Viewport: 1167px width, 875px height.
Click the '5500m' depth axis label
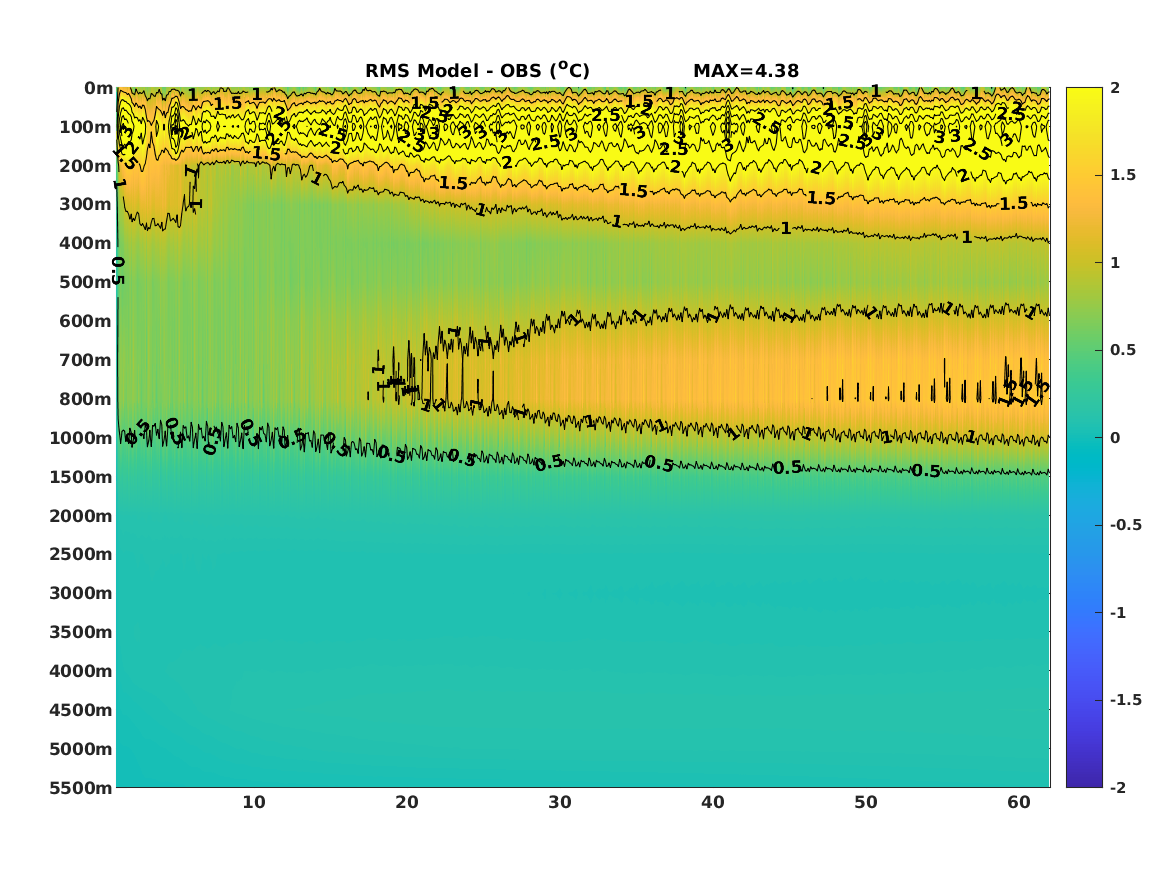(x=81, y=787)
